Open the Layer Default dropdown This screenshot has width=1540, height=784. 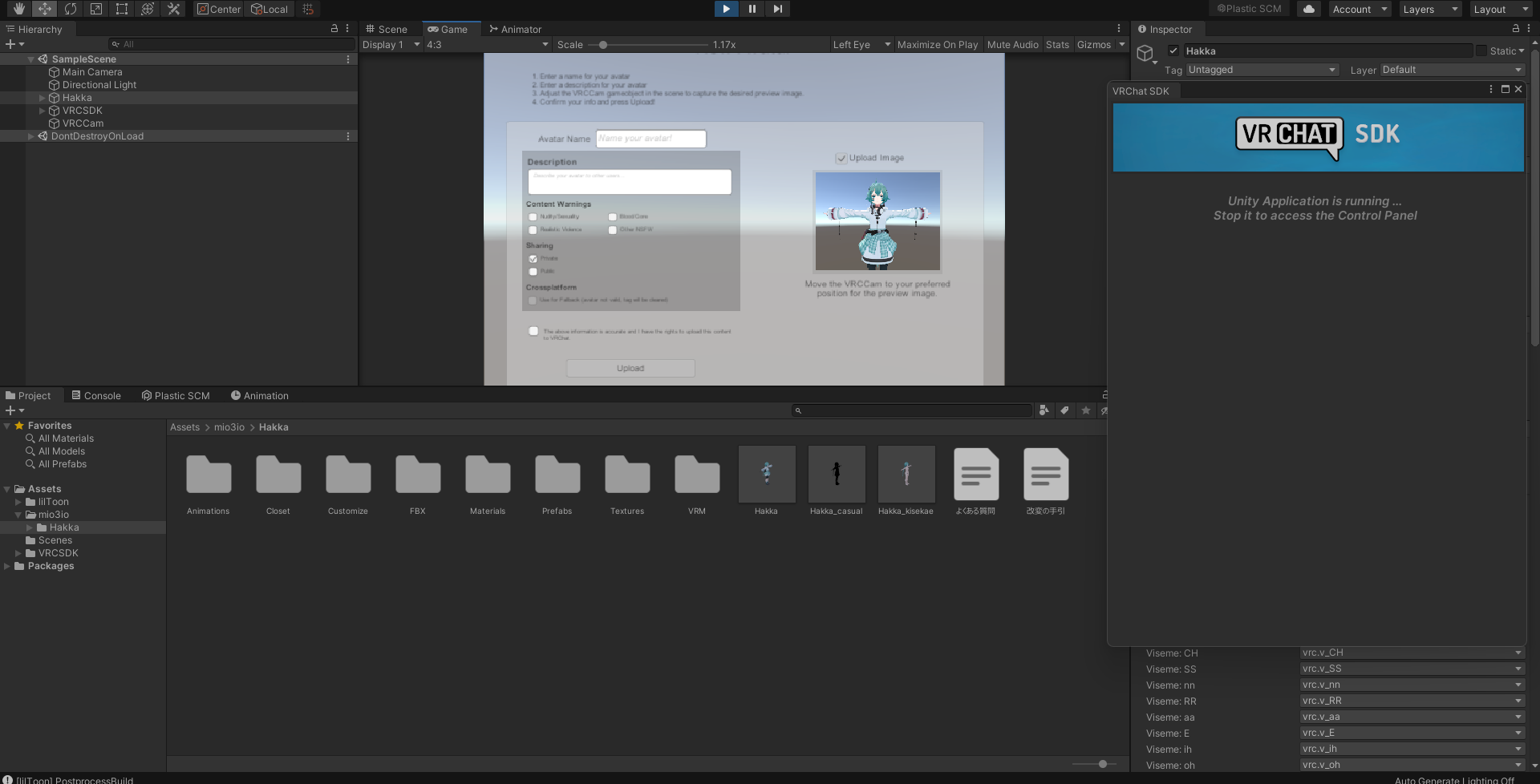pyautogui.click(x=1452, y=70)
